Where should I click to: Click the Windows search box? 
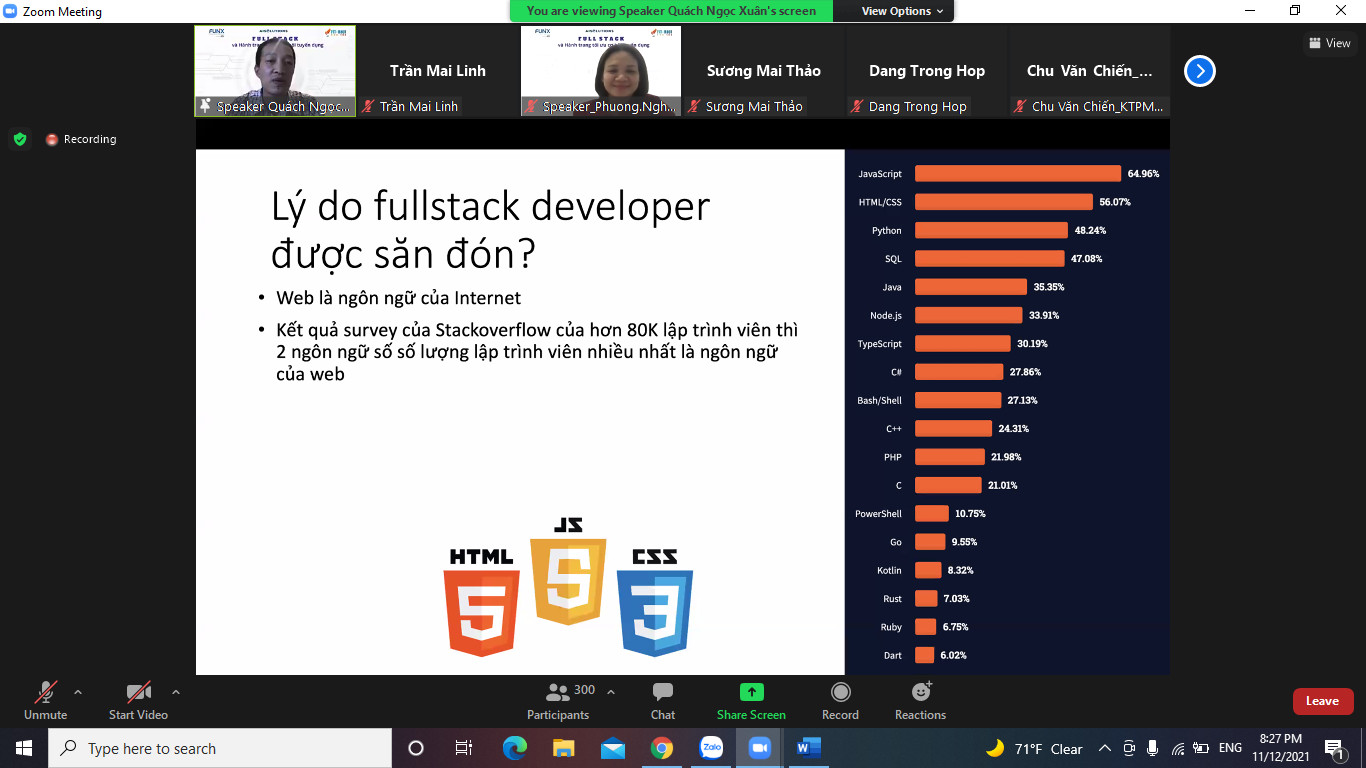(x=220, y=748)
